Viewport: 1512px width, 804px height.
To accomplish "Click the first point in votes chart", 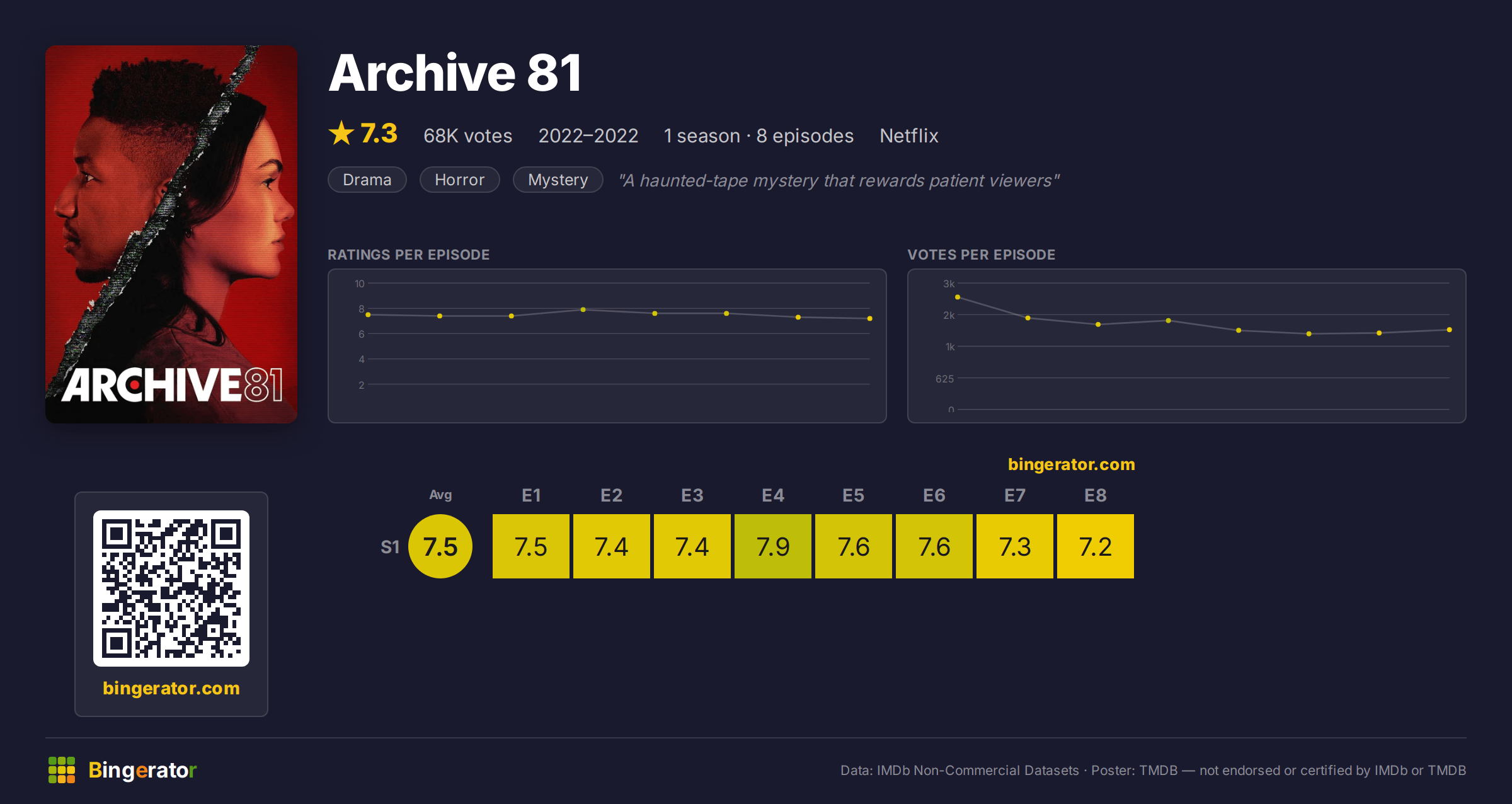I will (958, 297).
